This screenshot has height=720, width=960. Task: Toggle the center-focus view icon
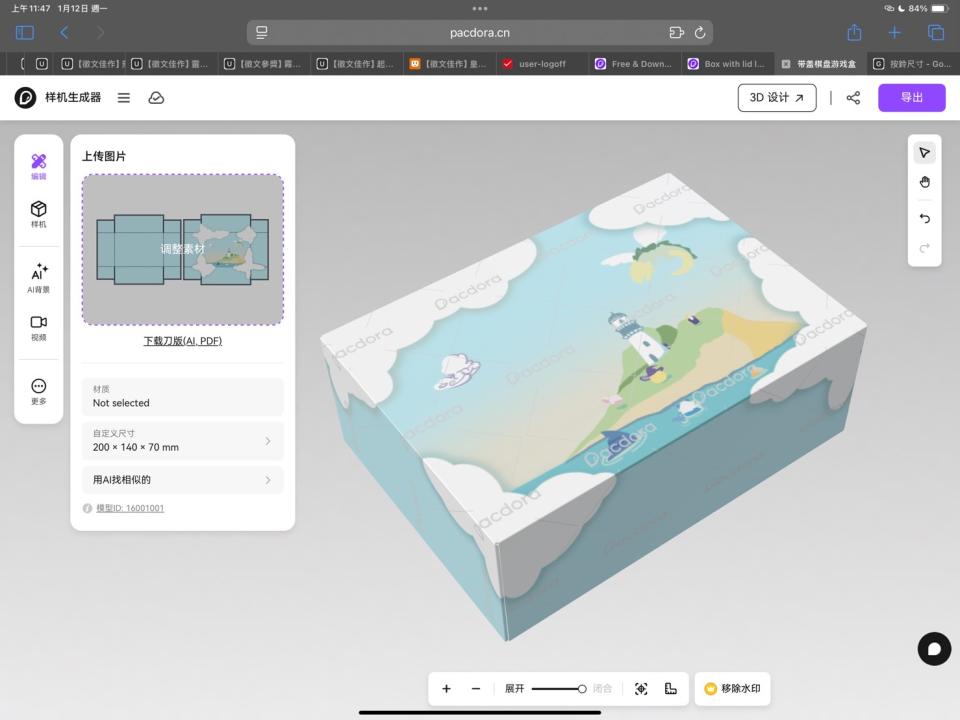click(x=641, y=689)
